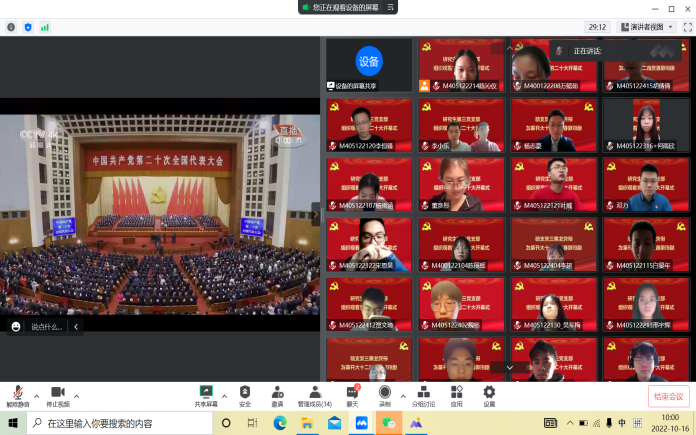Open the share screen option

[205, 393]
